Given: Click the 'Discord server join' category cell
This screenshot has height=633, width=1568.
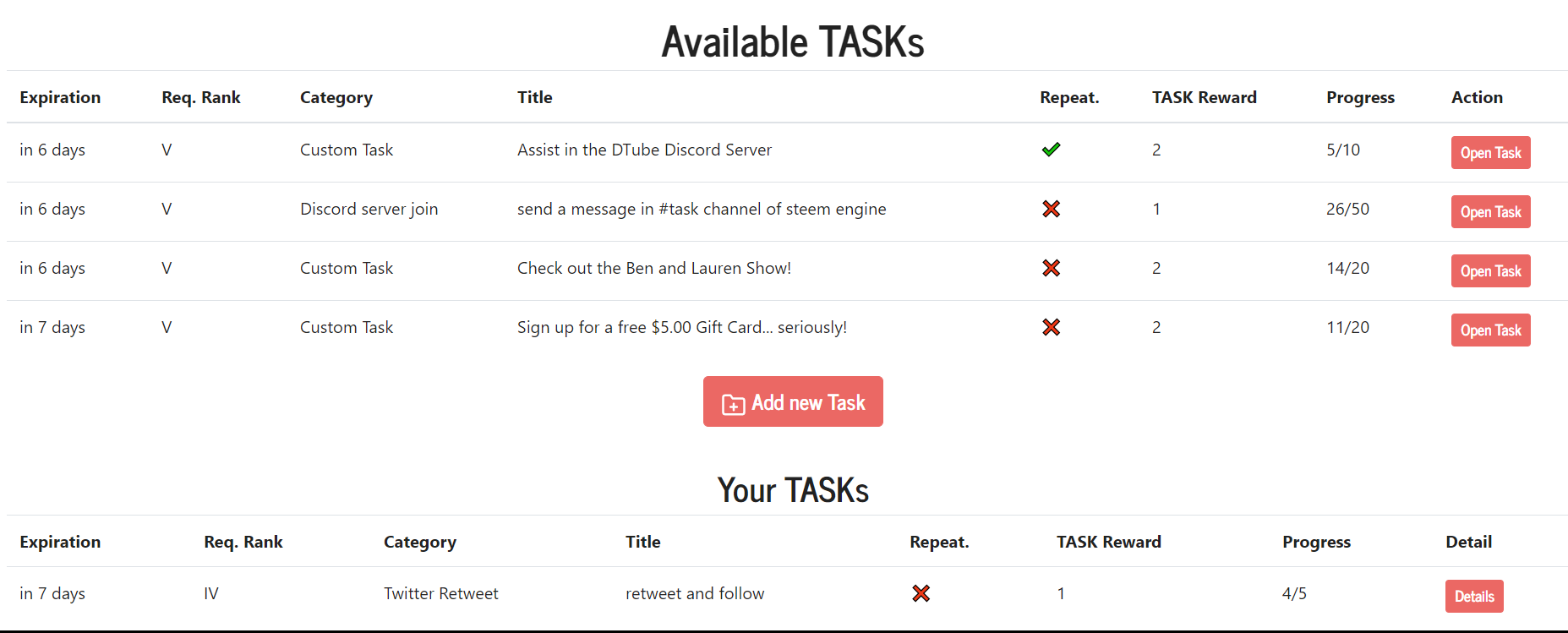Looking at the screenshot, I should tap(369, 209).
